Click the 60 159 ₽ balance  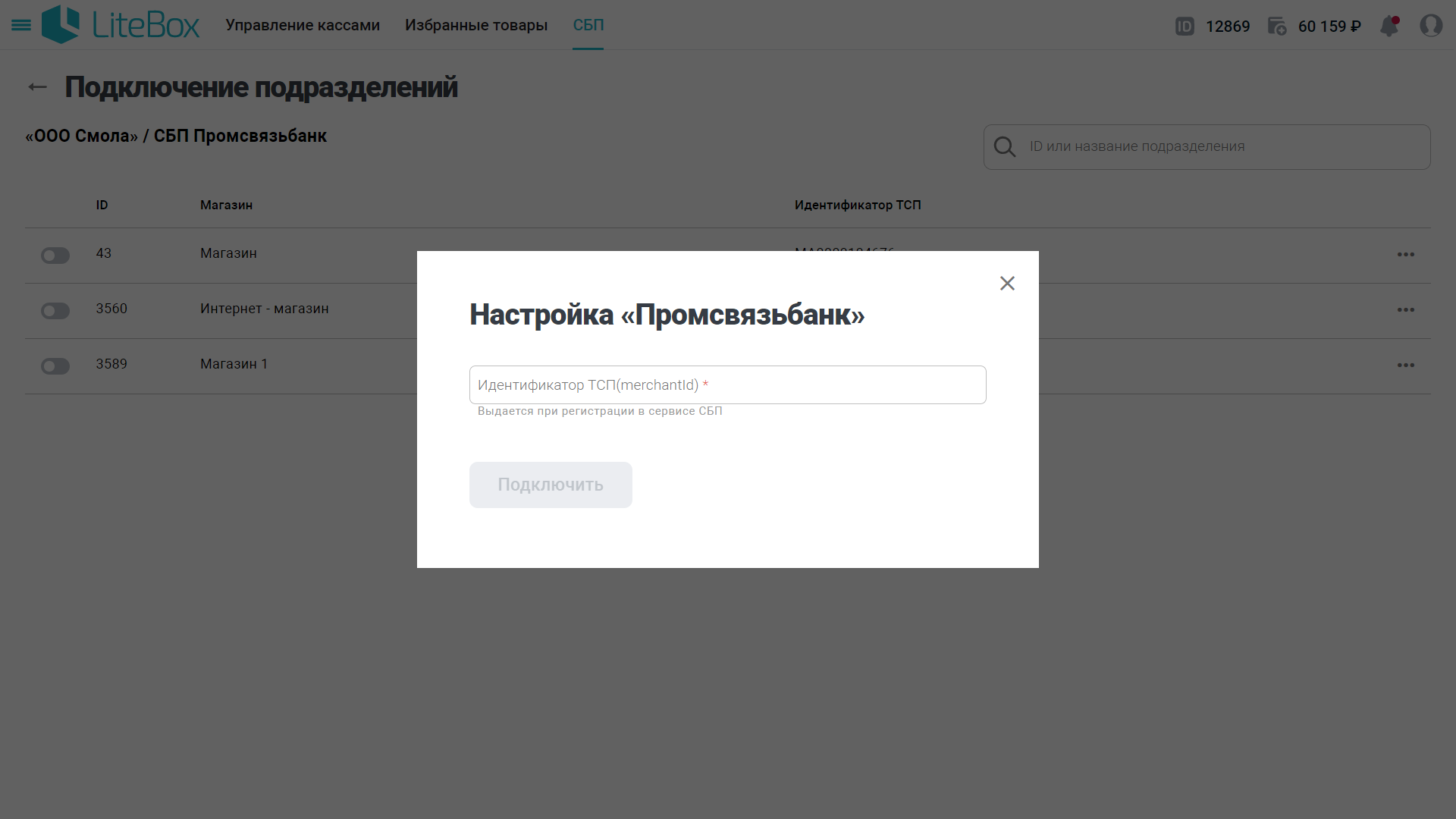[1329, 27]
